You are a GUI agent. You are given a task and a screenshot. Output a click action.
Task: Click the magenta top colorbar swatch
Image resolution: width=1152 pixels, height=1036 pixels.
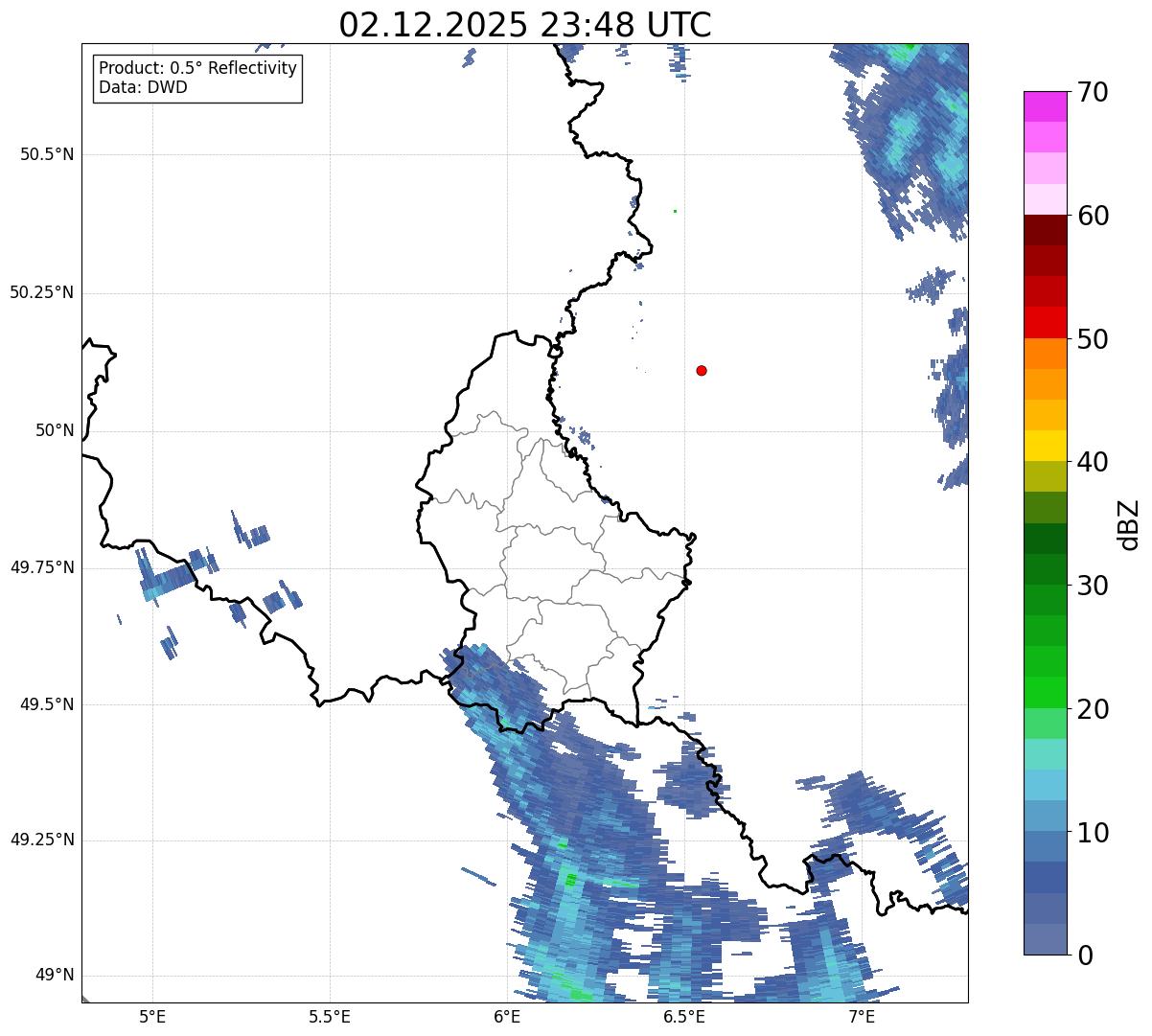tap(1045, 106)
